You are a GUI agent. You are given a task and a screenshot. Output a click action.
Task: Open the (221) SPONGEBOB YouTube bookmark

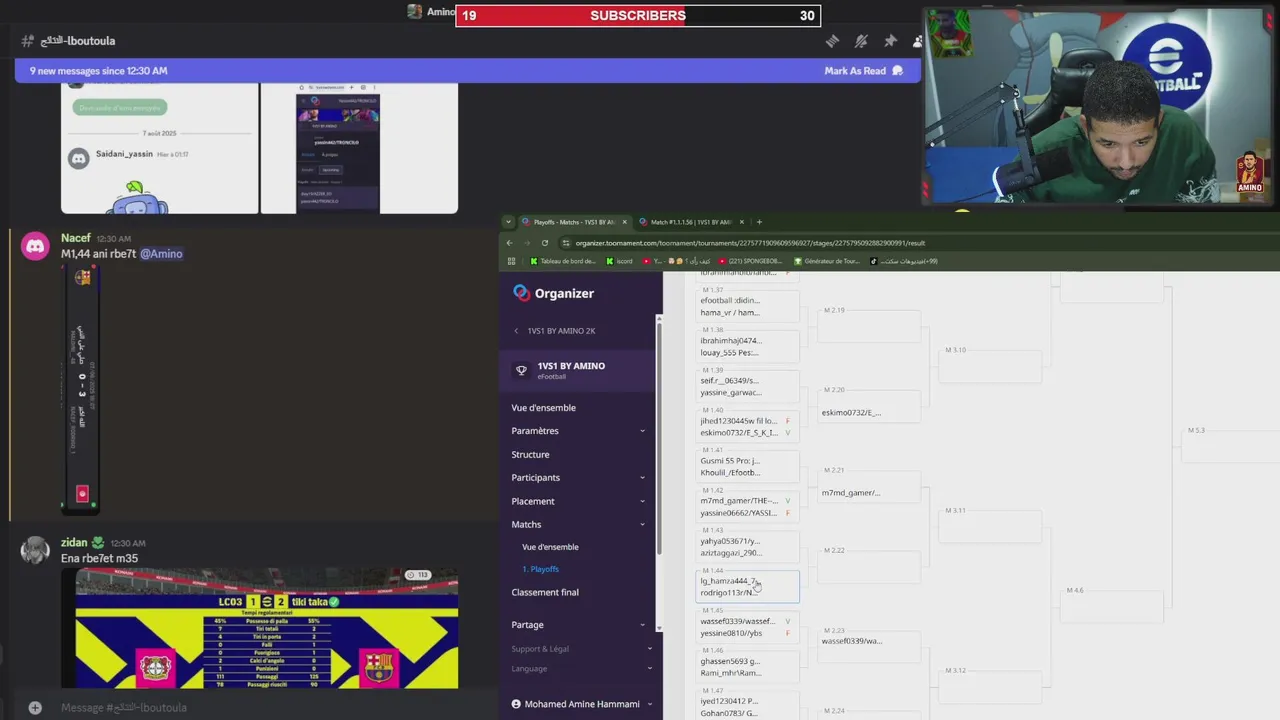pos(748,261)
